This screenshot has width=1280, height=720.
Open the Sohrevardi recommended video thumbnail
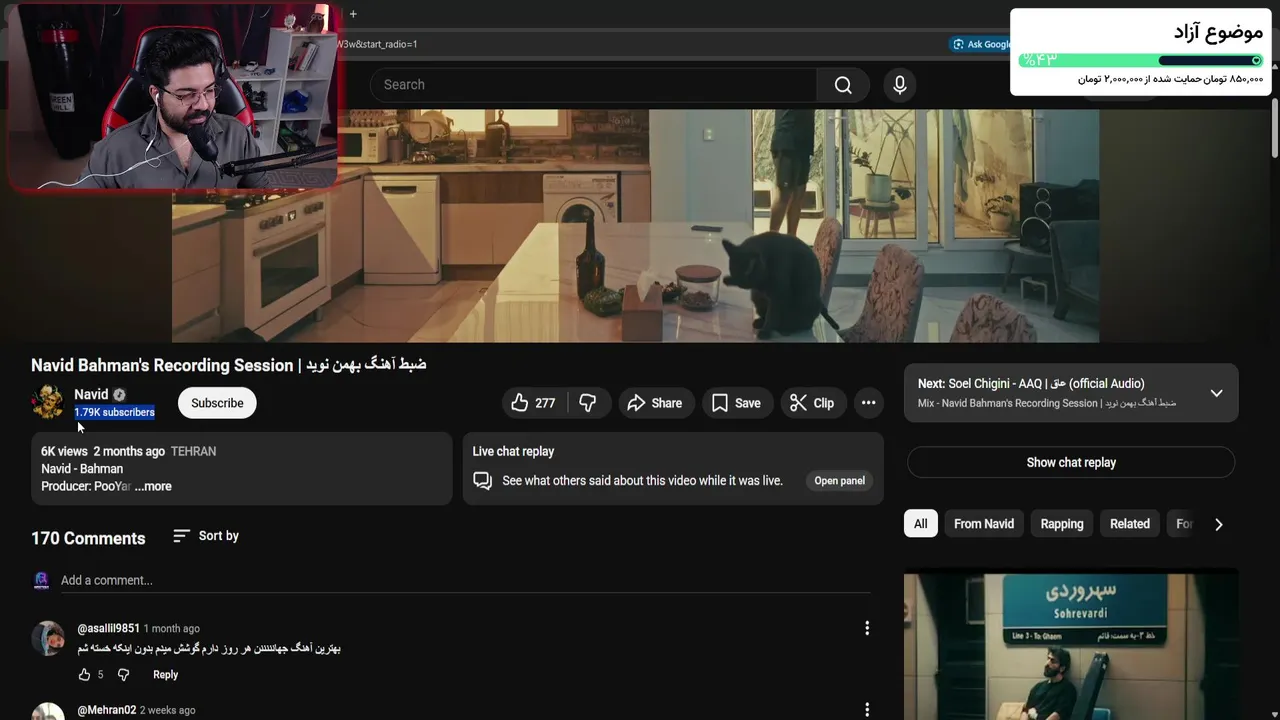pos(1071,645)
